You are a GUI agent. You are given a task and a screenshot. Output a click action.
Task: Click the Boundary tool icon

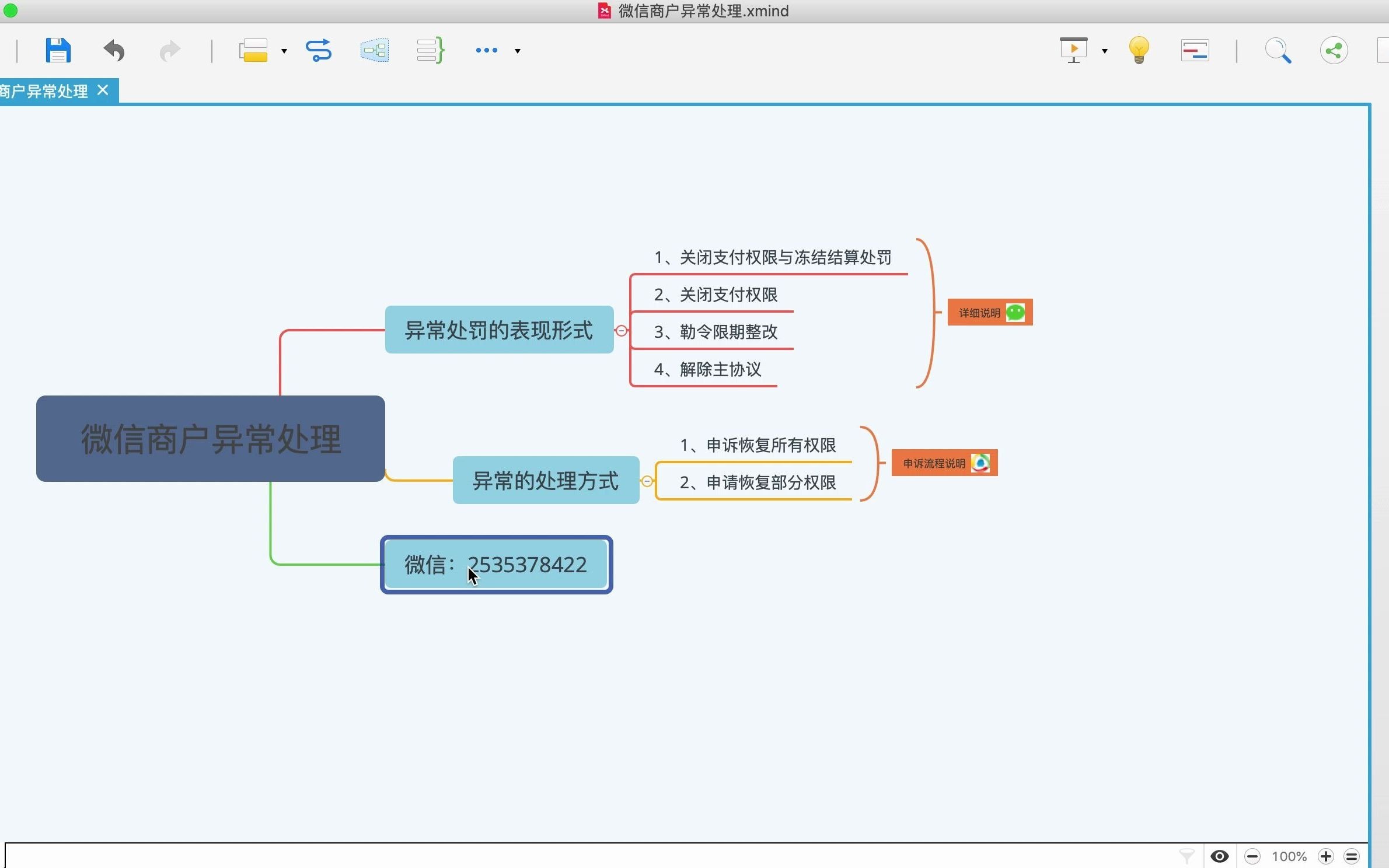pyautogui.click(x=374, y=51)
